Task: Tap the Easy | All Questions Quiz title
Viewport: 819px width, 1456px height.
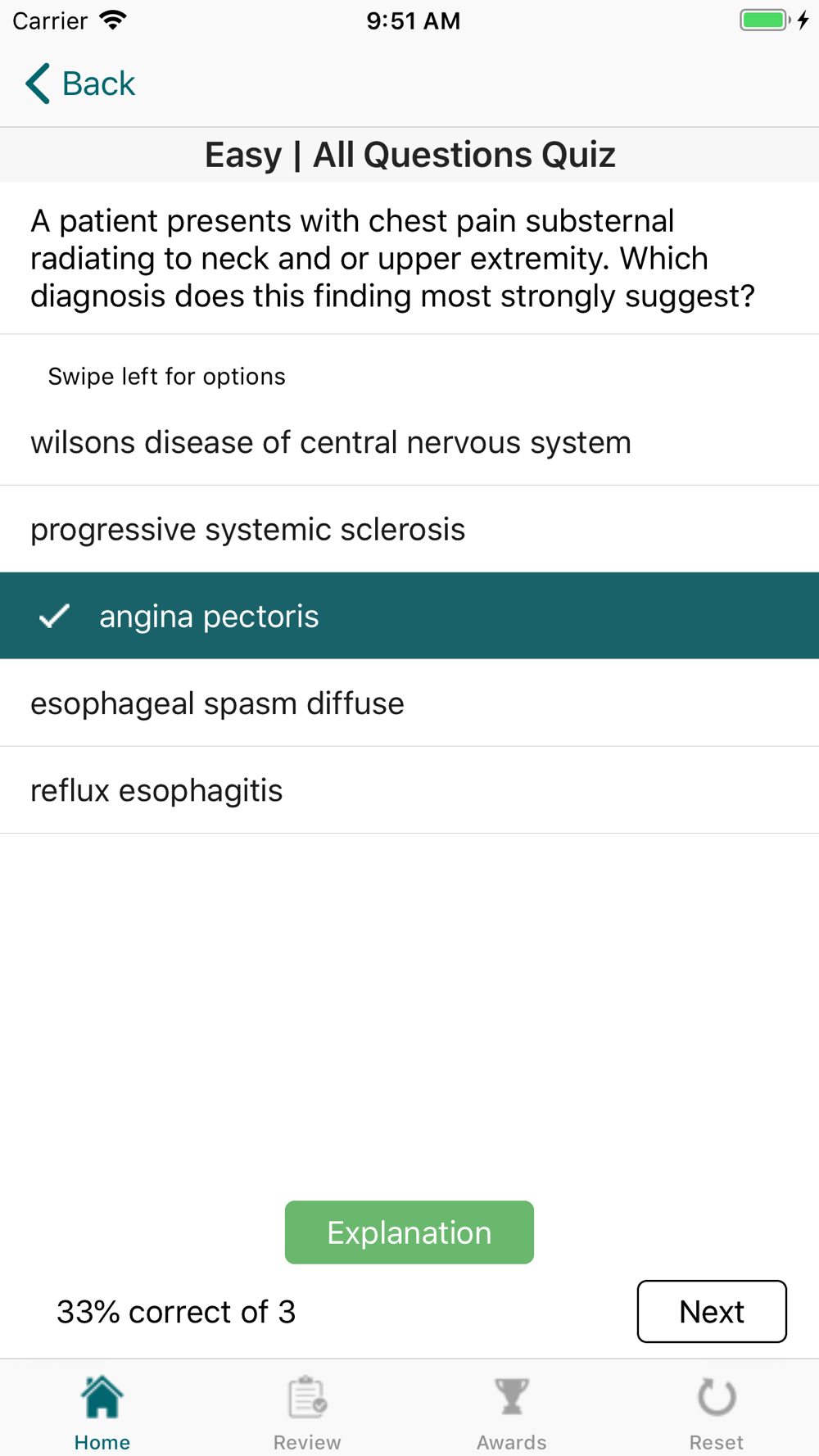Action: (409, 155)
